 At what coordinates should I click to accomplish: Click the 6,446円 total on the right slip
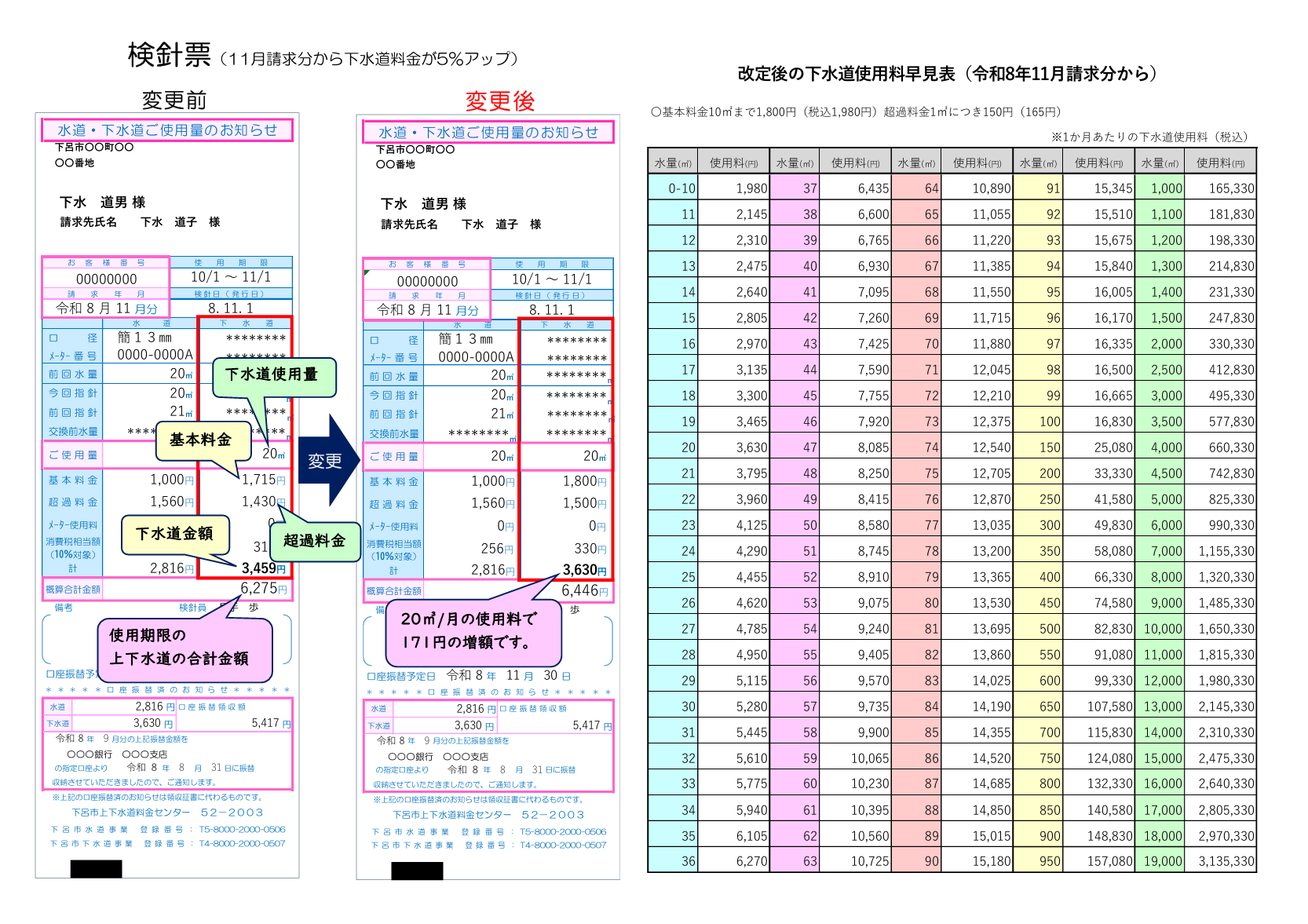pyautogui.click(x=585, y=590)
